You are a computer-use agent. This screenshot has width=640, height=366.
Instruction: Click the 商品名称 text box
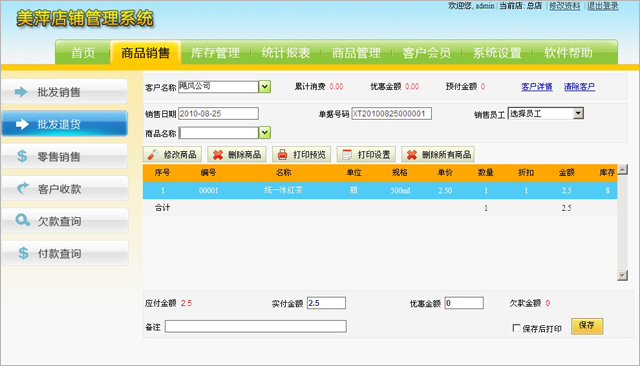(218, 133)
